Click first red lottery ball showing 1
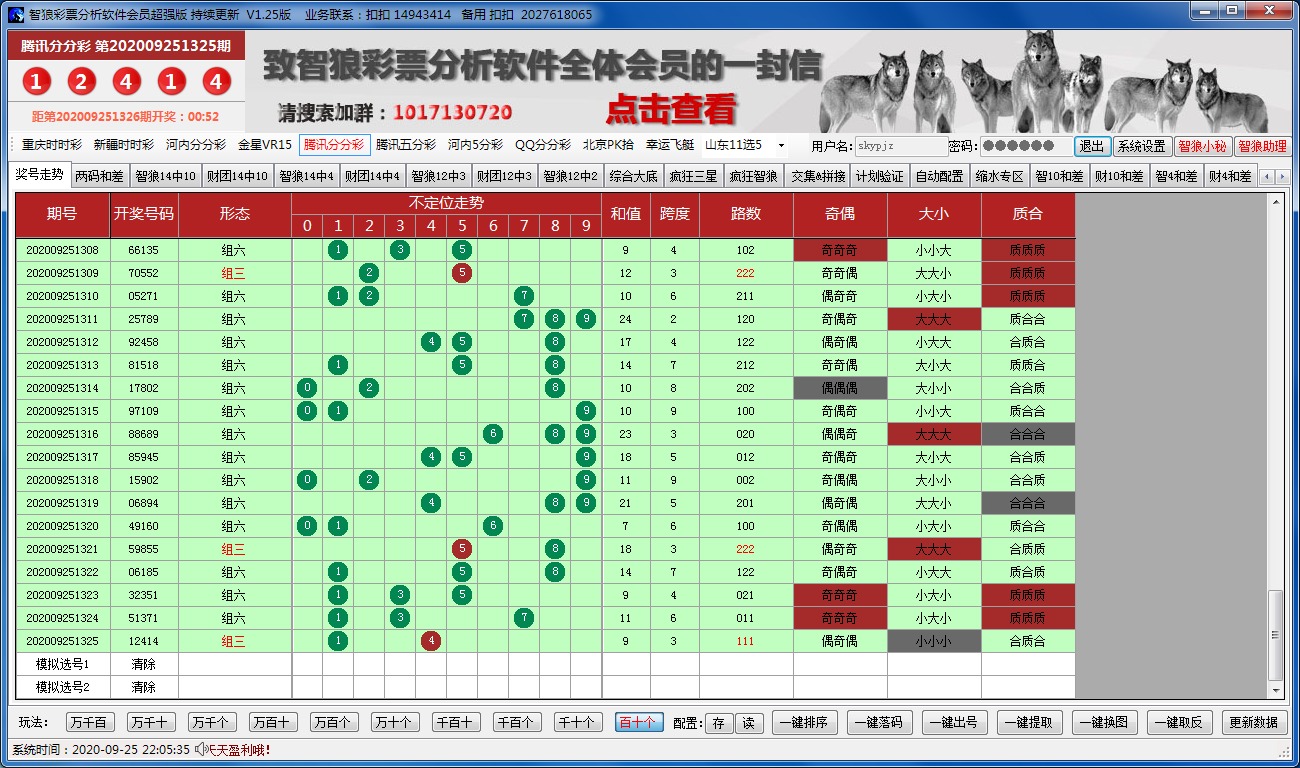 36,82
